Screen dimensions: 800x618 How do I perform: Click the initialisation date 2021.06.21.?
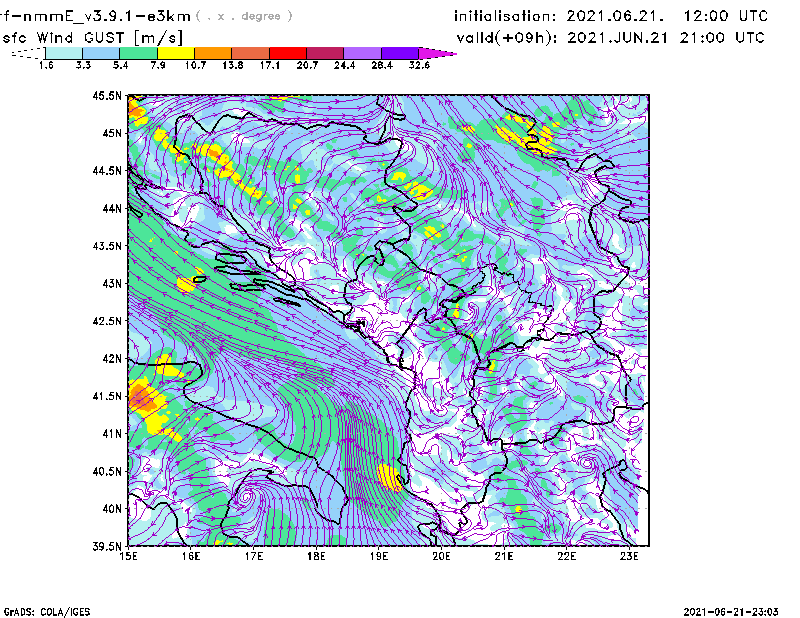615,16
